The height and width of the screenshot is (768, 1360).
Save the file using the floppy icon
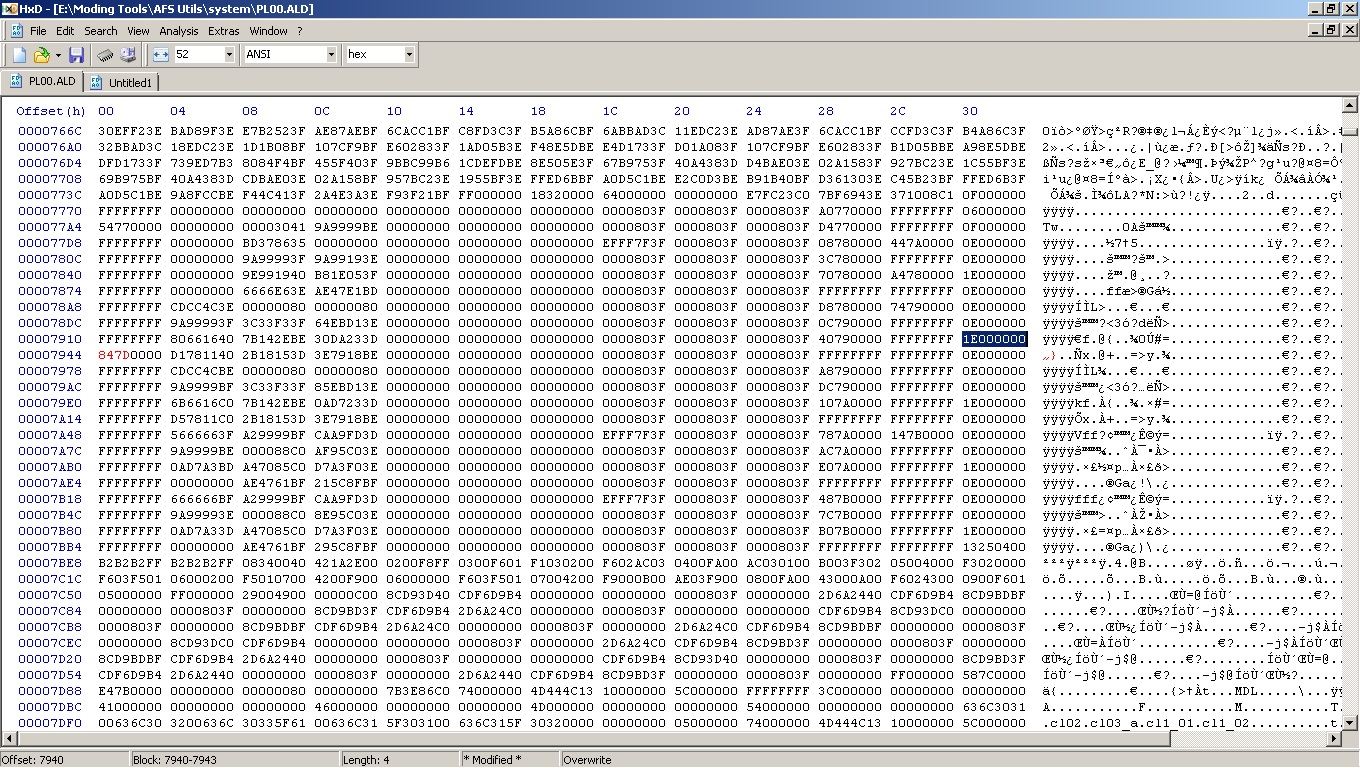point(76,54)
